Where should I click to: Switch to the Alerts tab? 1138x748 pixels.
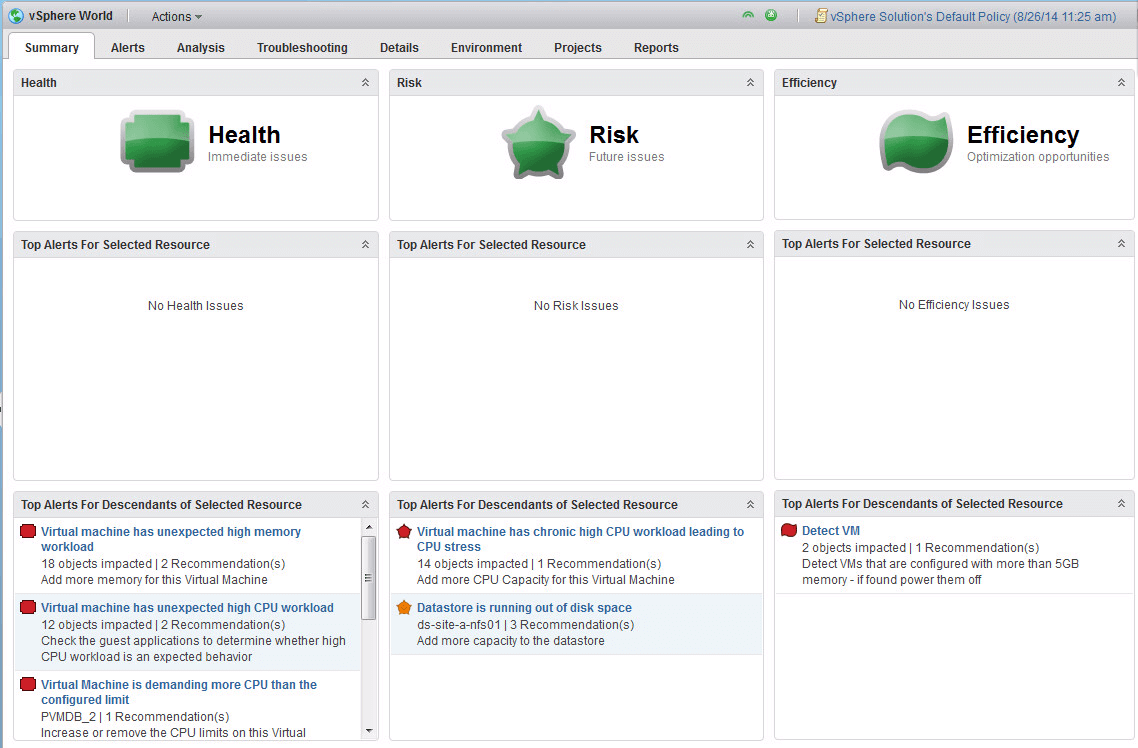point(127,48)
